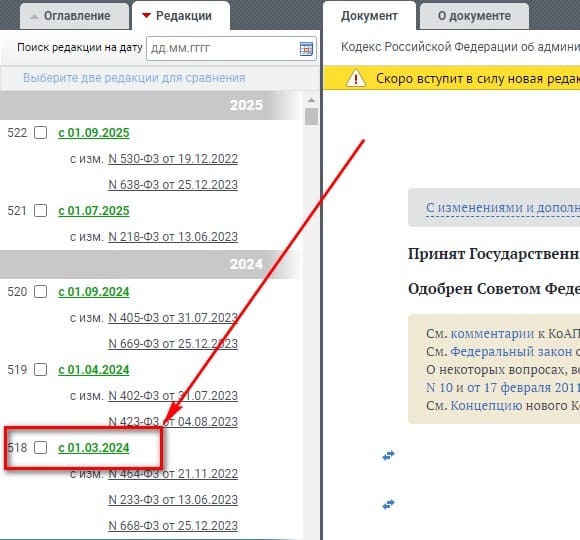Open law N 668-ФЗ от 25.12.2023
The image size is (580, 540).
click(173, 526)
